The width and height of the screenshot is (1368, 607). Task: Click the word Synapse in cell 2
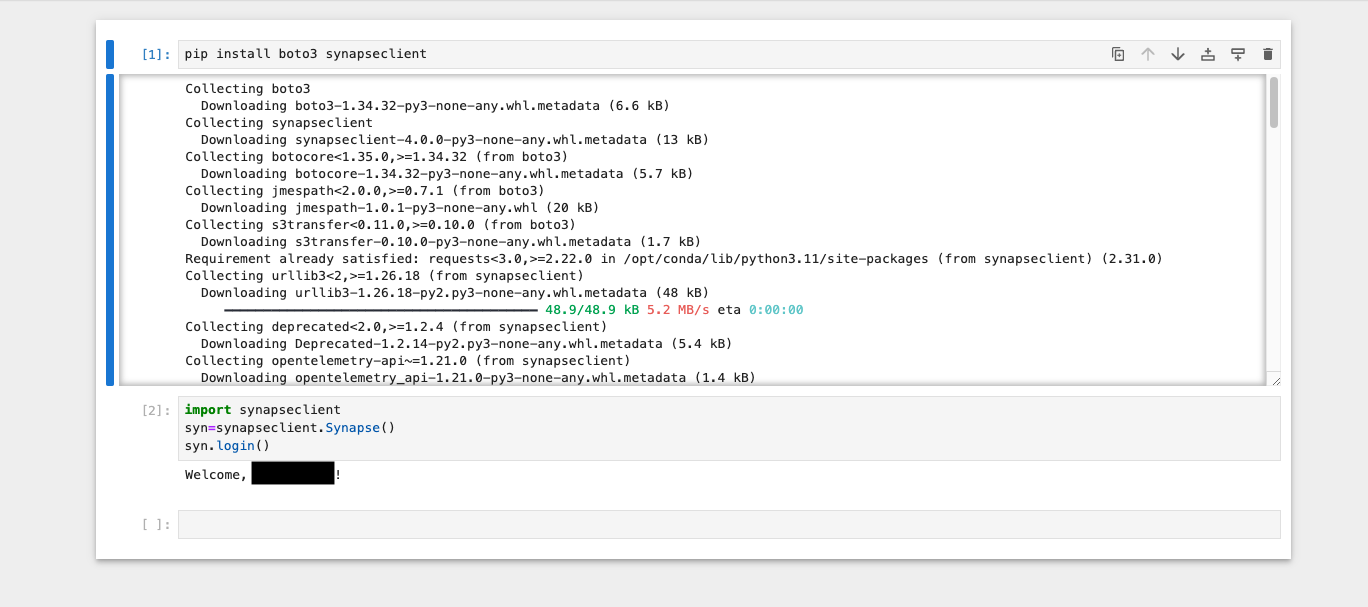coord(352,427)
